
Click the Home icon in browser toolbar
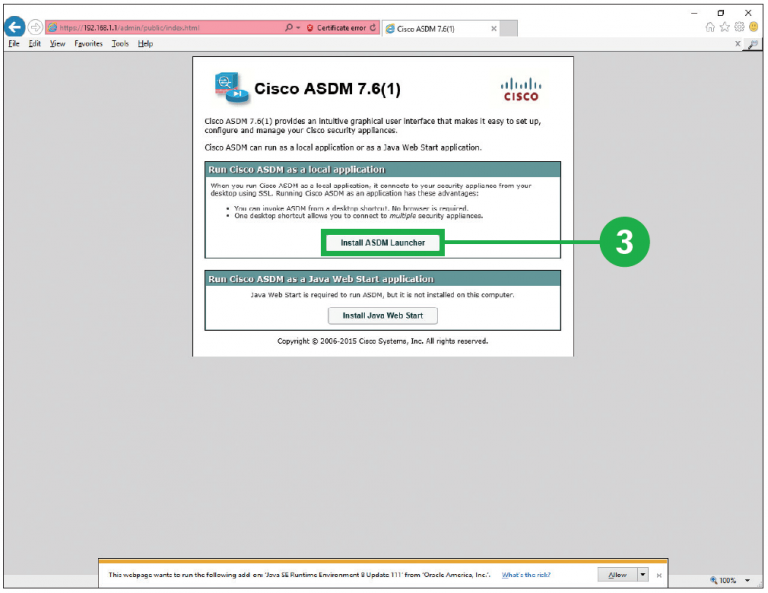(710, 27)
